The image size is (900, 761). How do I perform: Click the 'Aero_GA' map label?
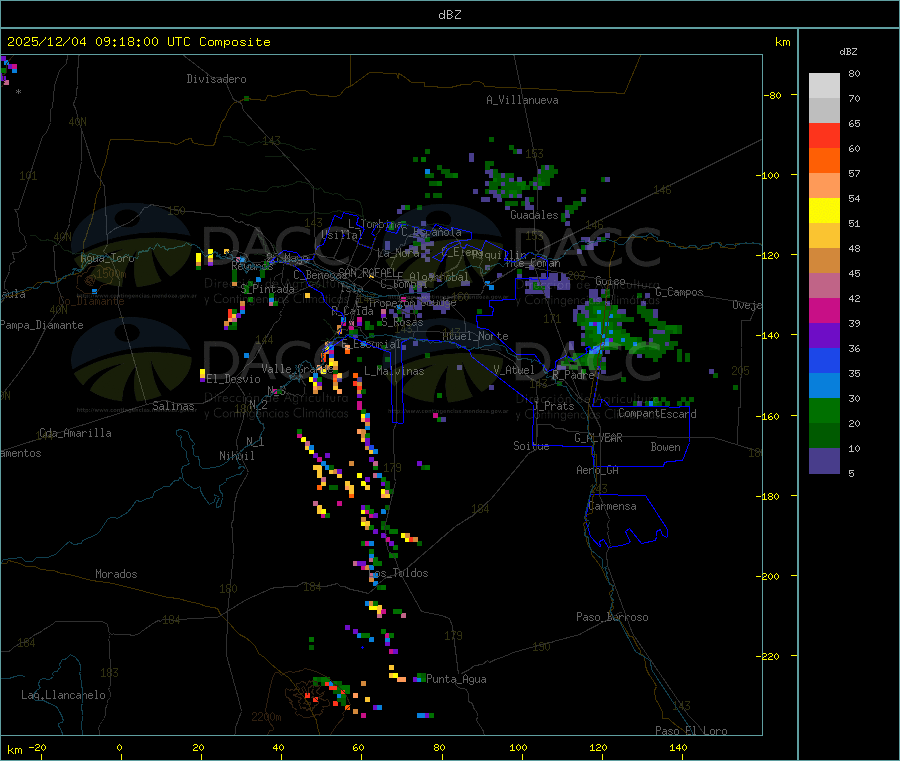point(598,470)
